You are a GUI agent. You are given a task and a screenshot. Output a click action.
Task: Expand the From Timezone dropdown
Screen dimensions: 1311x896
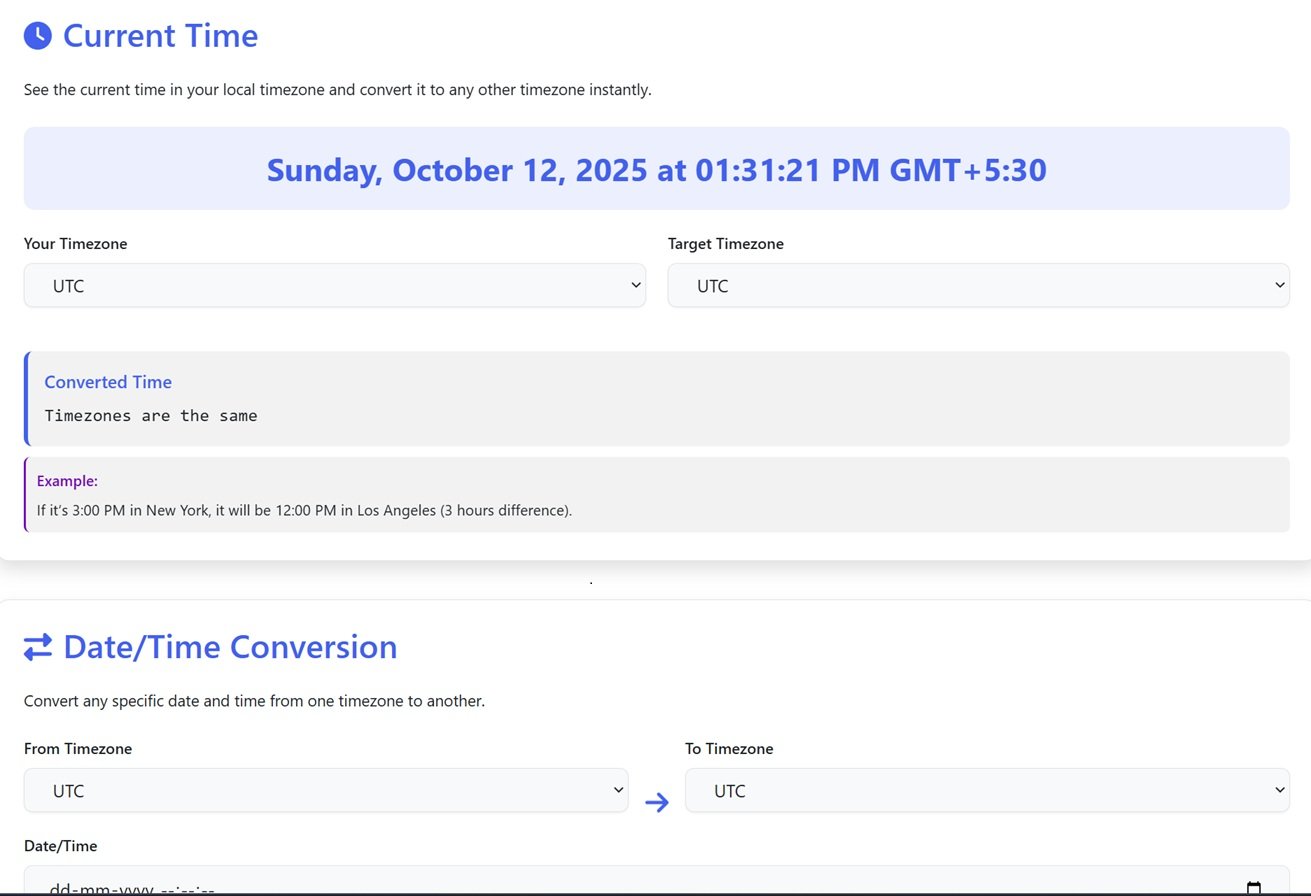[x=326, y=790]
